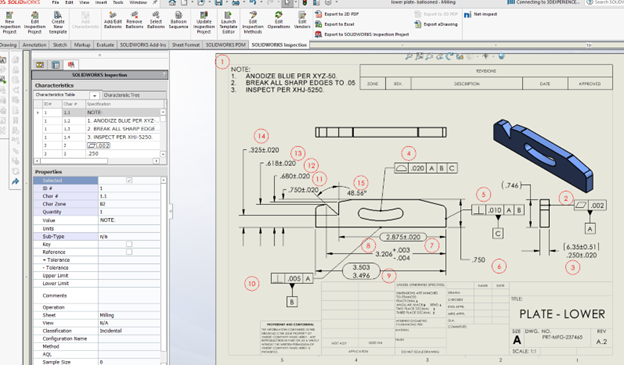Click Select Balloons tool
Image resolution: width=624 pixels, height=365 pixels.
point(156,20)
